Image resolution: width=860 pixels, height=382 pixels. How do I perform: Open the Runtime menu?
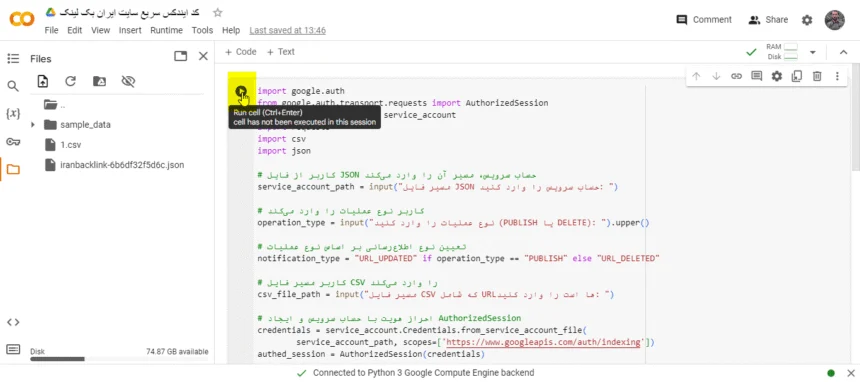(166, 30)
